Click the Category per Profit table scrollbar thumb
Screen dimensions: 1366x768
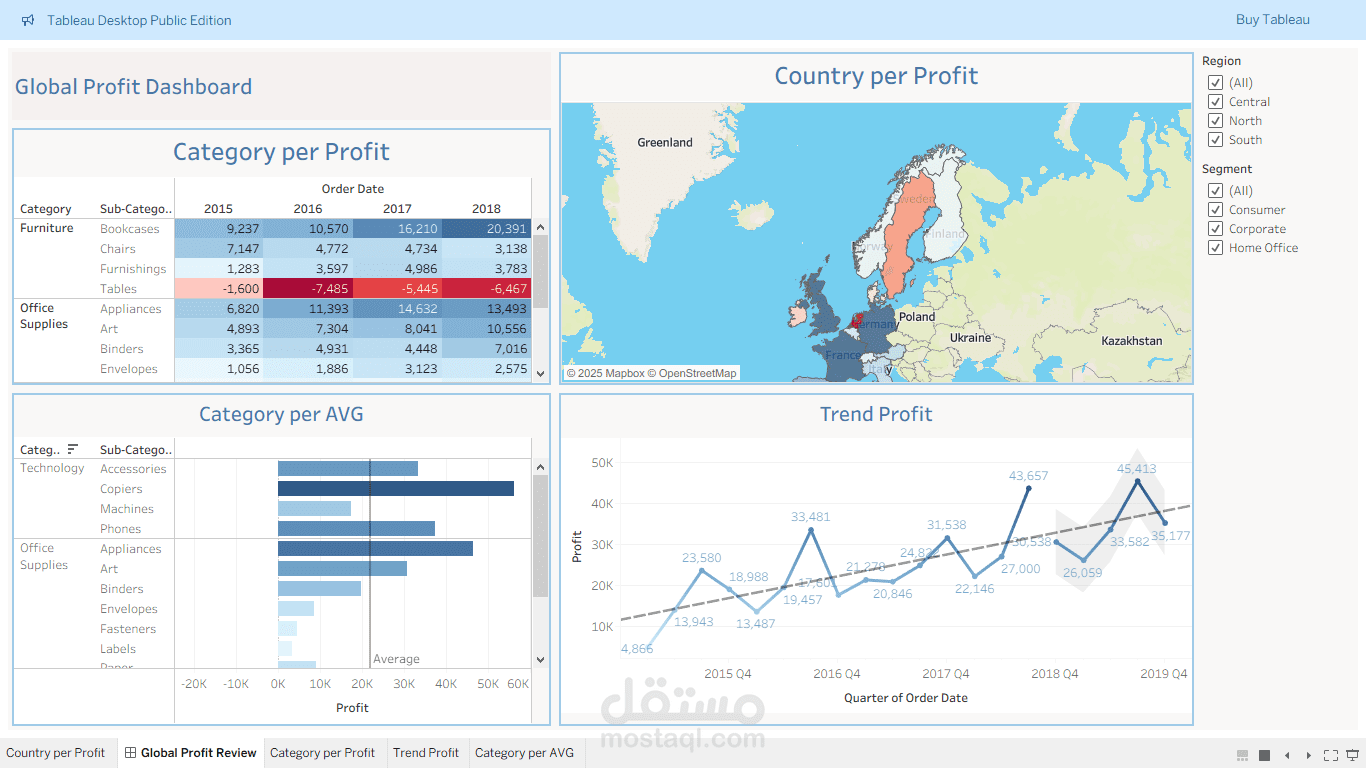[x=541, y=272]
